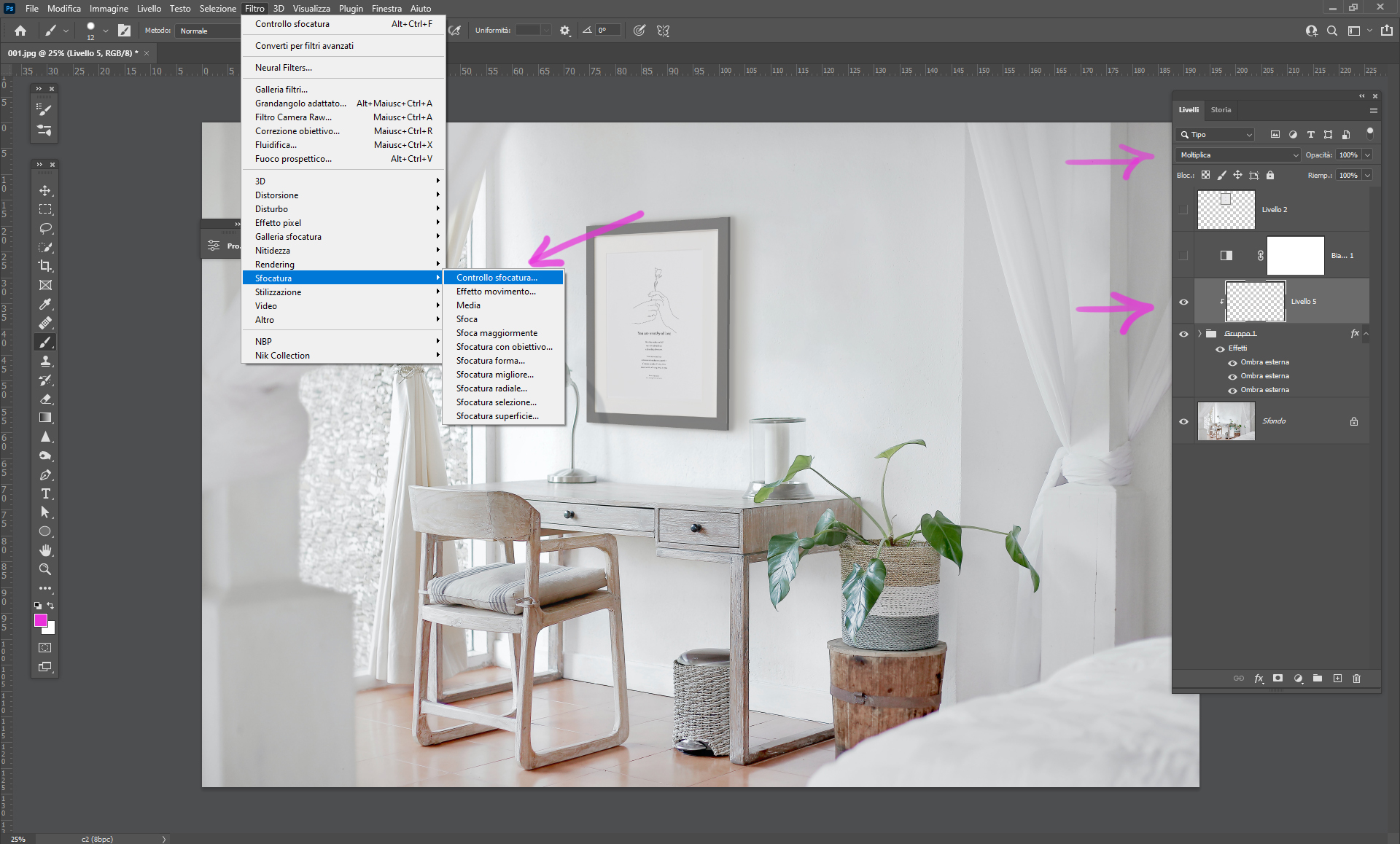Show the hidden Livello 2 layer
The width and height of the screenshot is (1400, 844).
click(x=1183, y=210)
